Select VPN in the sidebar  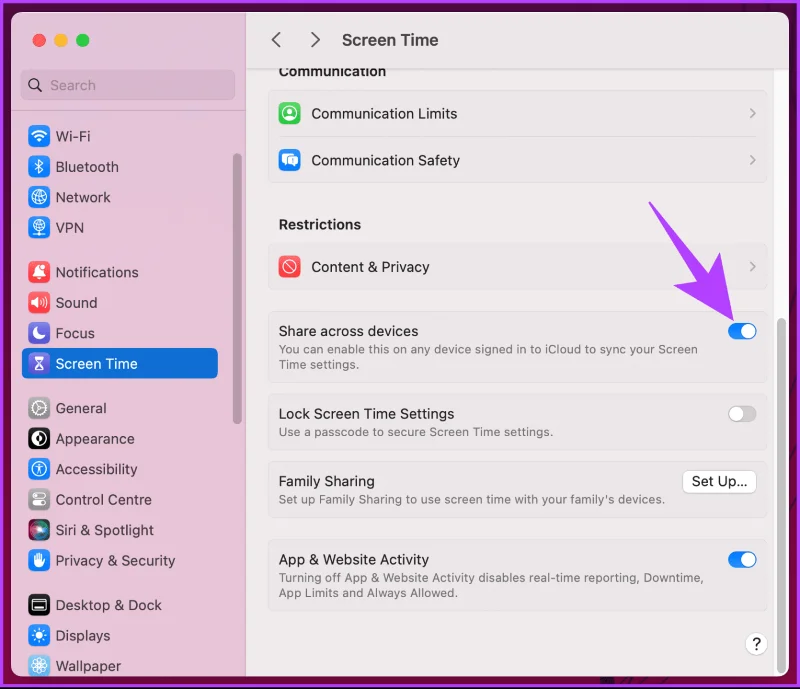[x=120, y=228]
